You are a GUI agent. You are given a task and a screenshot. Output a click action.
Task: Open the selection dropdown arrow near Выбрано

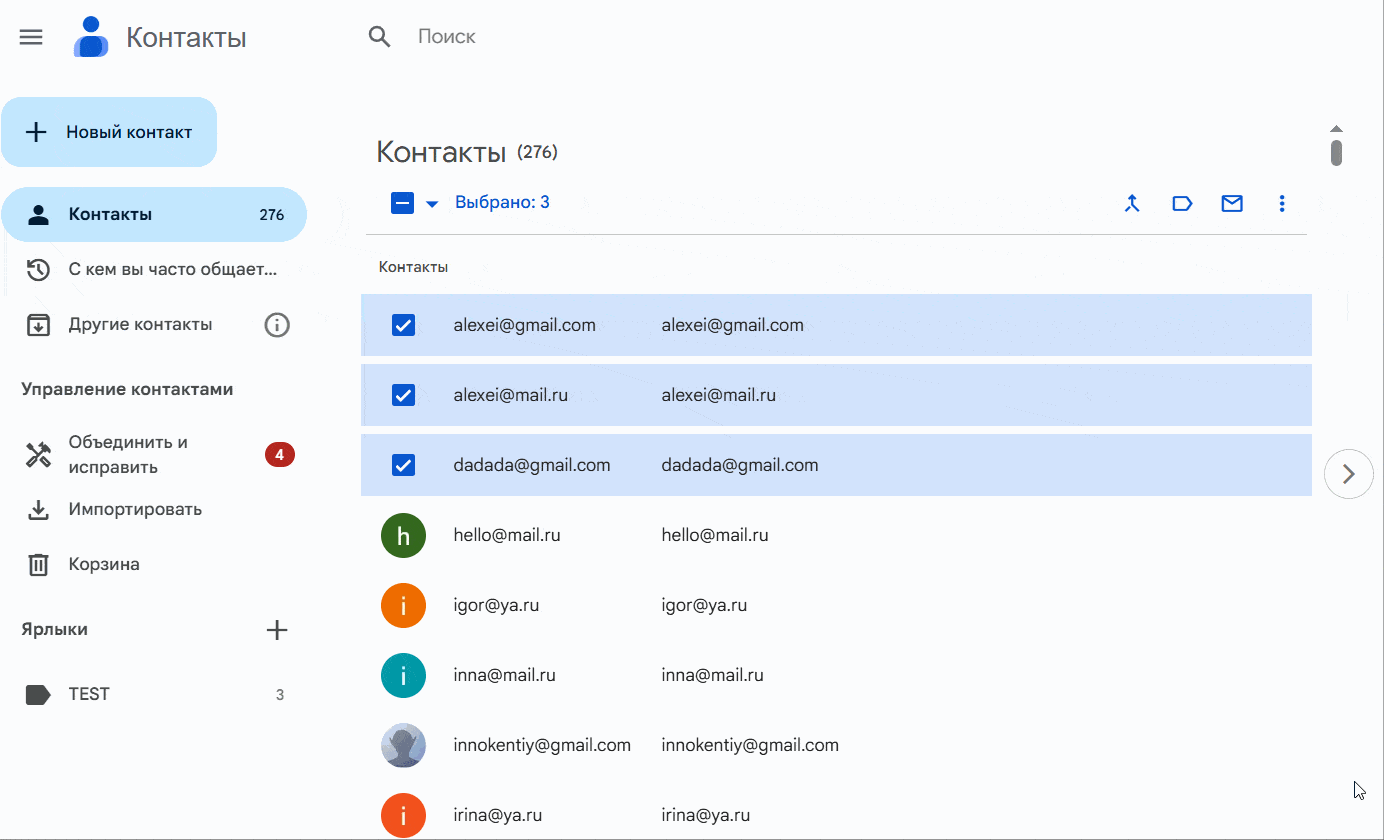[432, 204]
